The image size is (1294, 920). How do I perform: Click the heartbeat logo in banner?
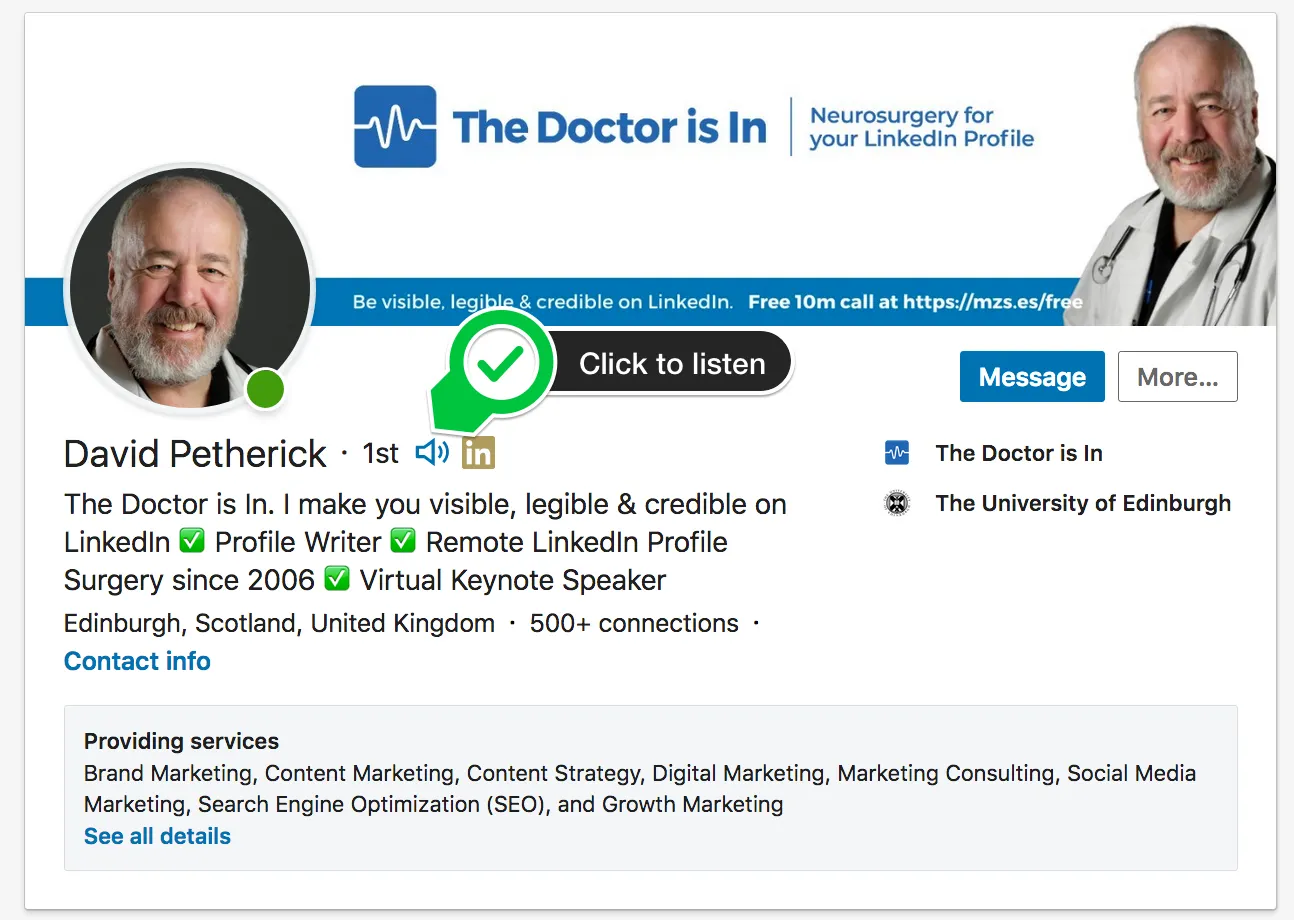pos(395,127)
